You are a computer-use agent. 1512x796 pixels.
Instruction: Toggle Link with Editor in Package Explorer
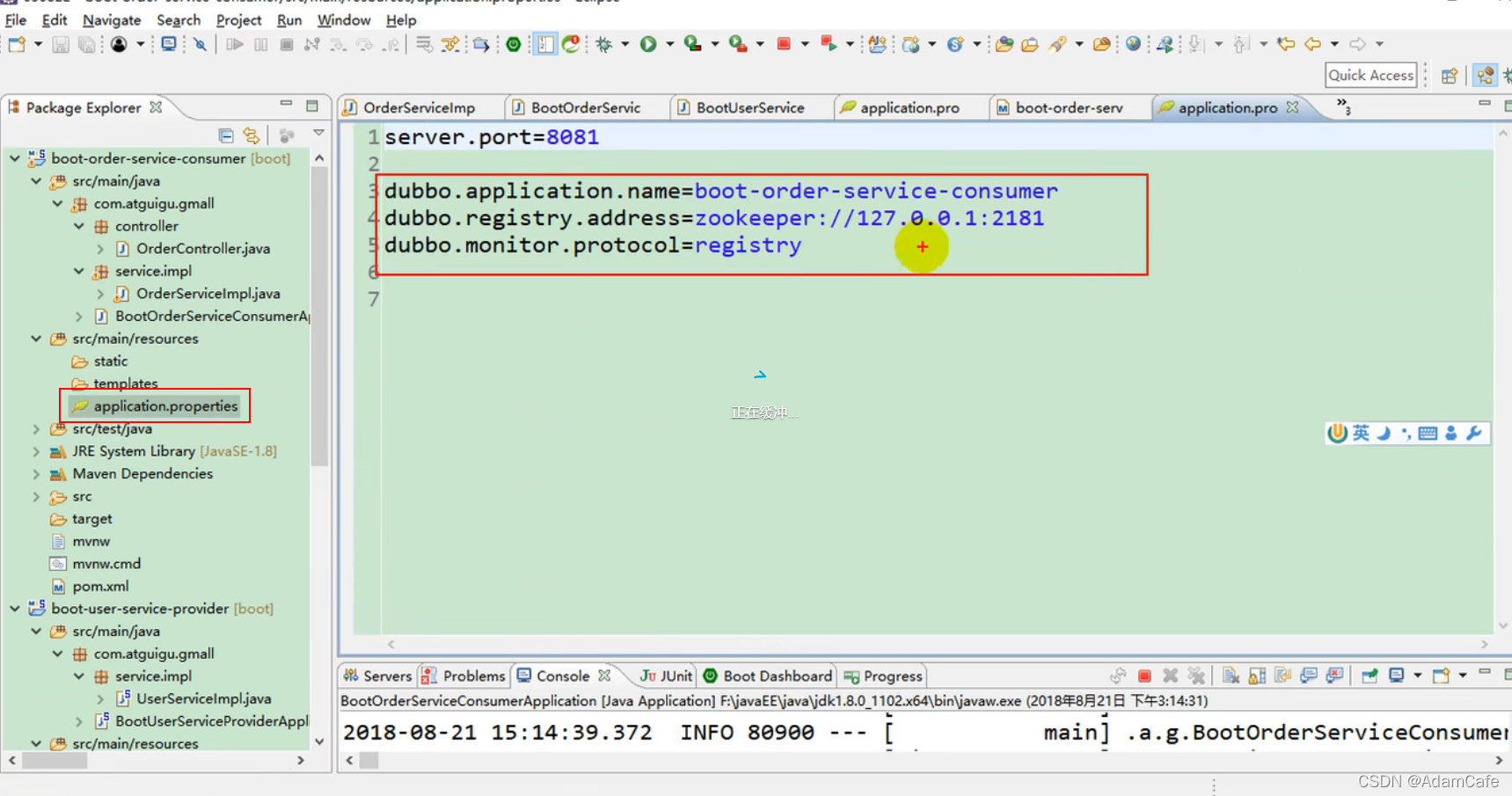[x=252, y=135]
